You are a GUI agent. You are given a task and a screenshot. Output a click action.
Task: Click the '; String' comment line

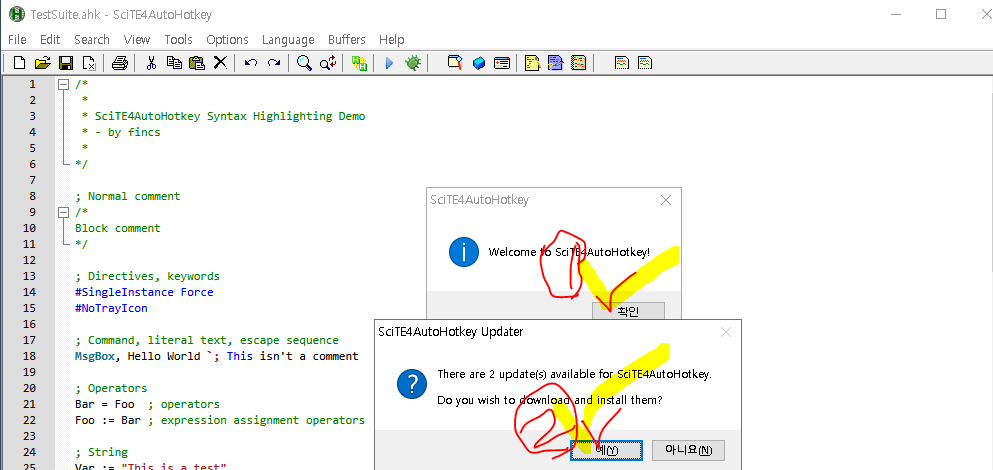pos(101,452)
